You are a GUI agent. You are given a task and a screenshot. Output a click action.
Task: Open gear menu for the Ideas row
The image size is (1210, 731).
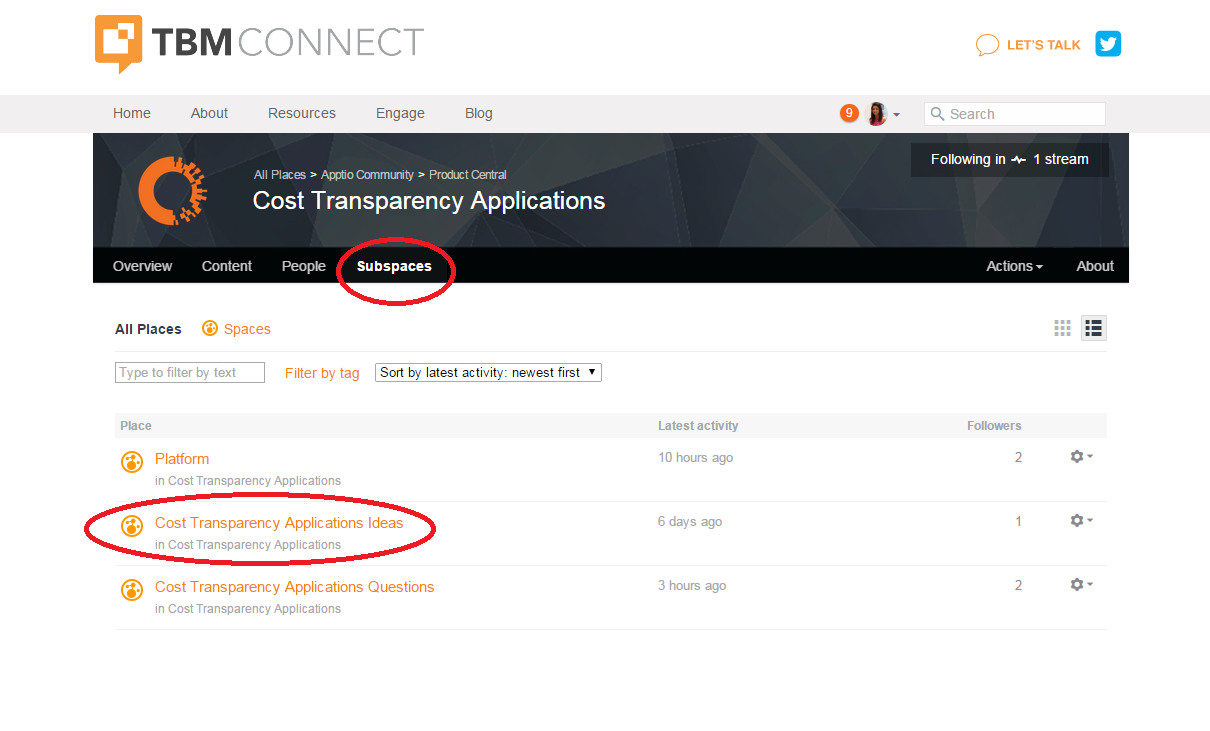pyautogui.click(x=1081, y=520)
